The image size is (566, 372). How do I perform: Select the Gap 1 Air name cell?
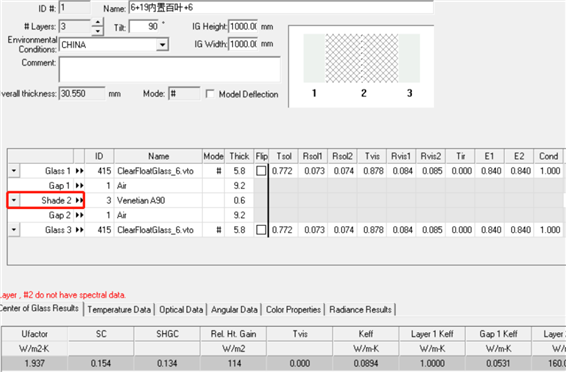pos(158,185)
